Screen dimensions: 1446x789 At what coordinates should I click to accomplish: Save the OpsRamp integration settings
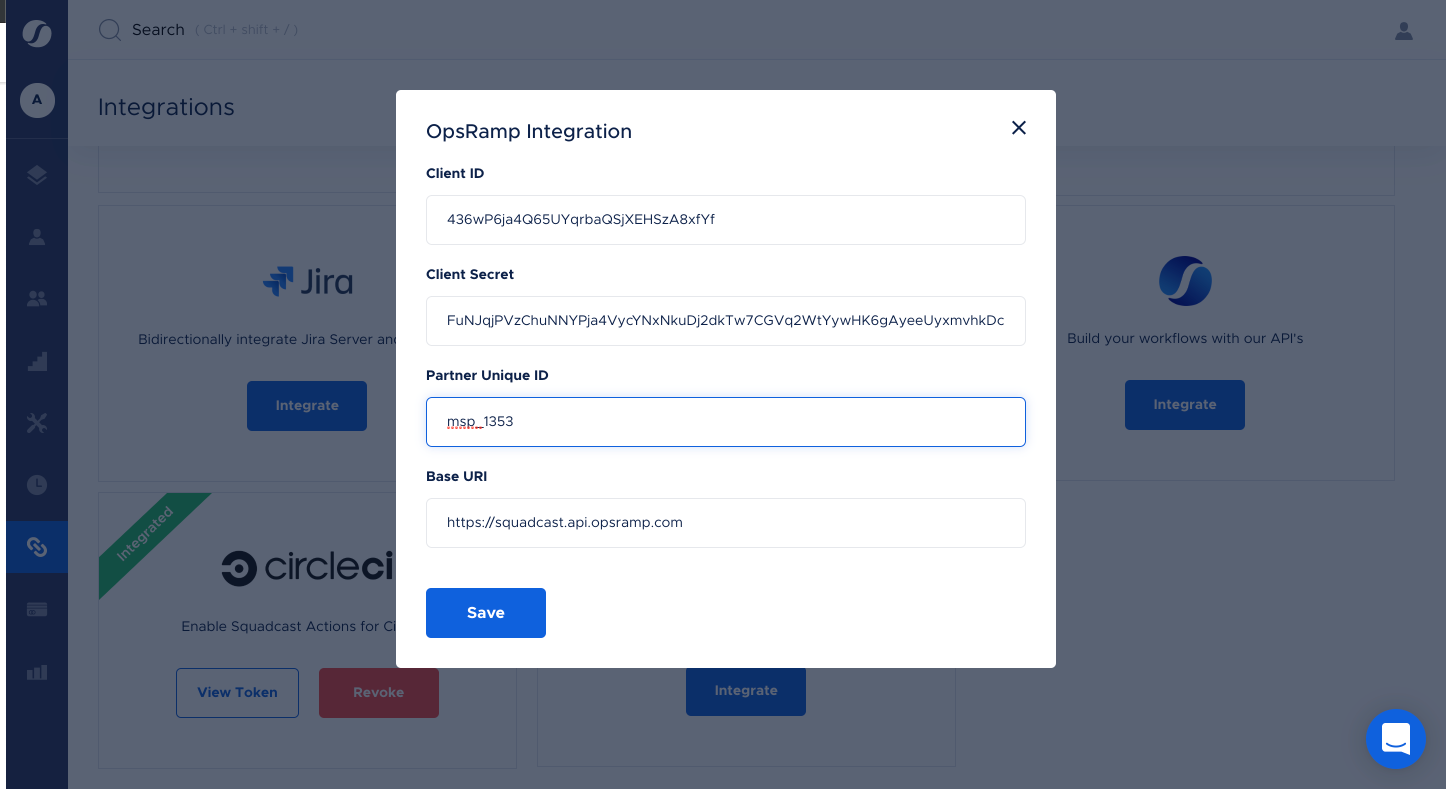486,613
